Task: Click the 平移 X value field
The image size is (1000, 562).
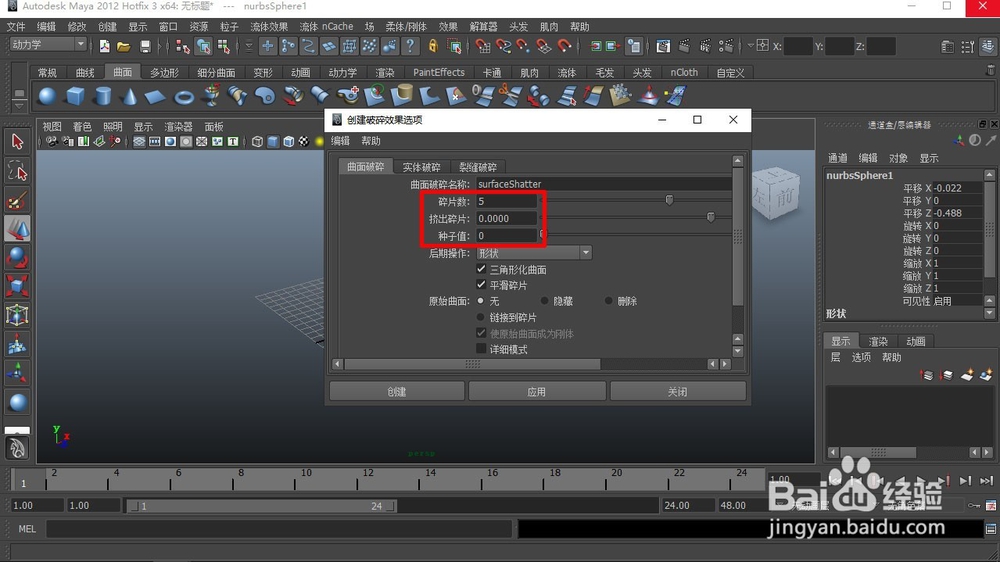Action: pos(957,188)
